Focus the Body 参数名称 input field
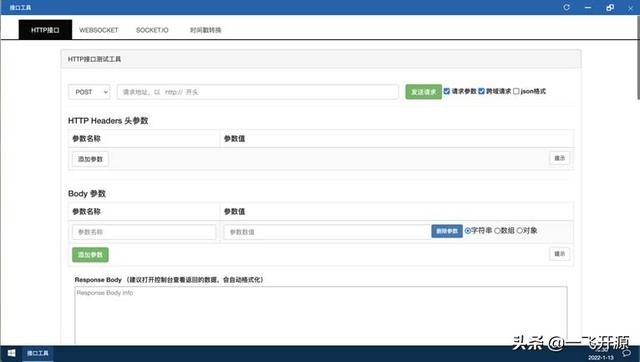 point(144,232)
